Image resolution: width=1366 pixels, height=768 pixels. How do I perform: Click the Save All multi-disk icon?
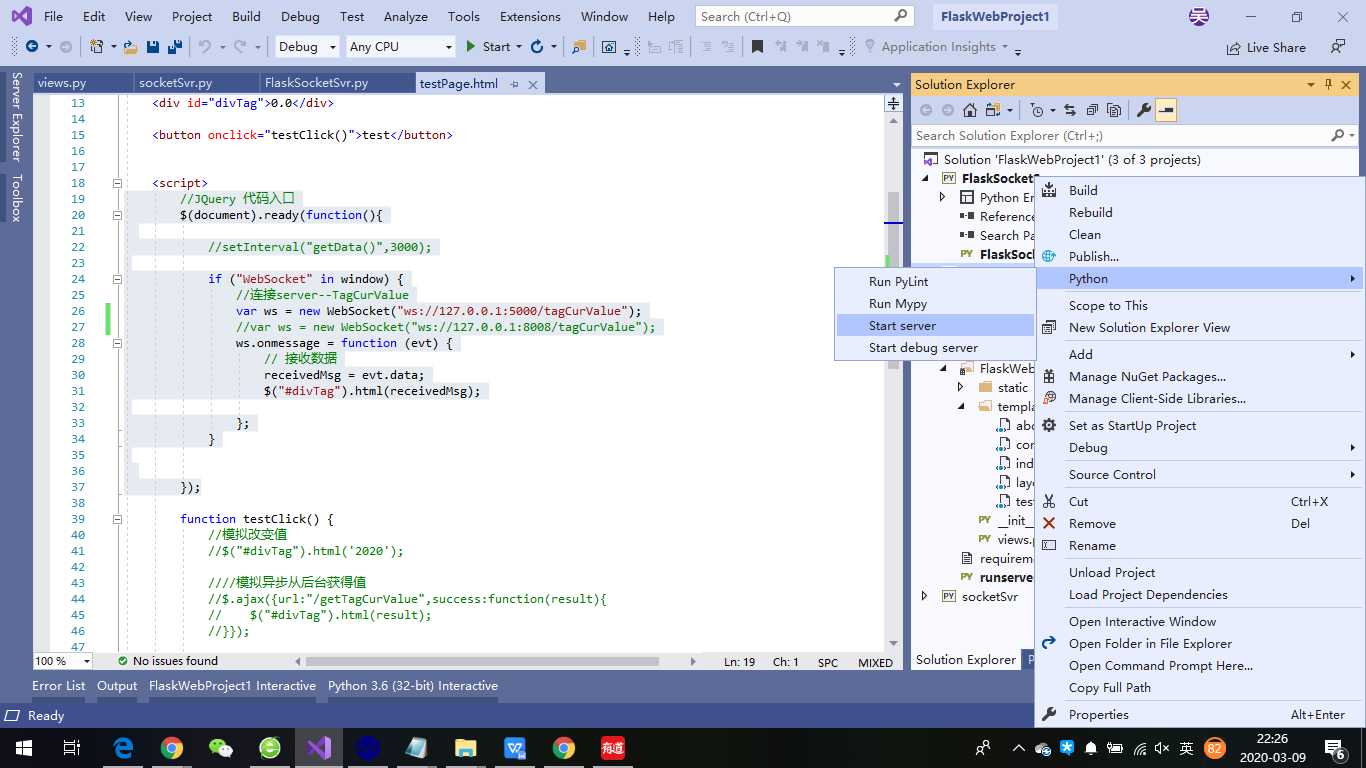coord(175,47)
